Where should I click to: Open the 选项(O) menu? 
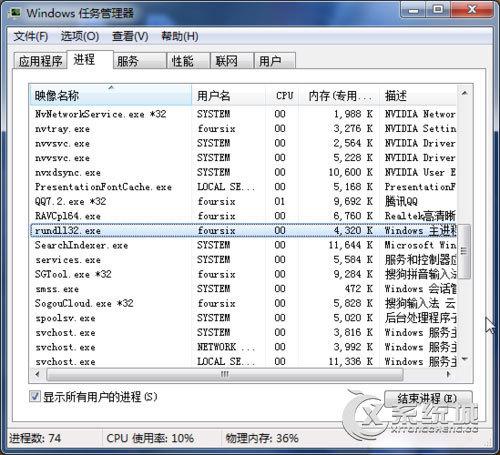coord(80,36)
